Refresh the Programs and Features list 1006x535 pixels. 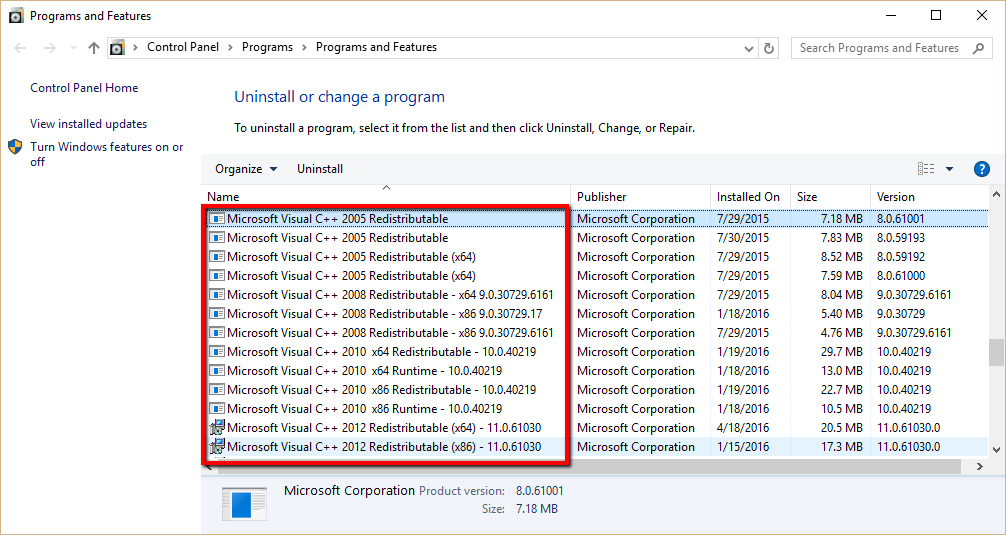(x=769, y=48)
